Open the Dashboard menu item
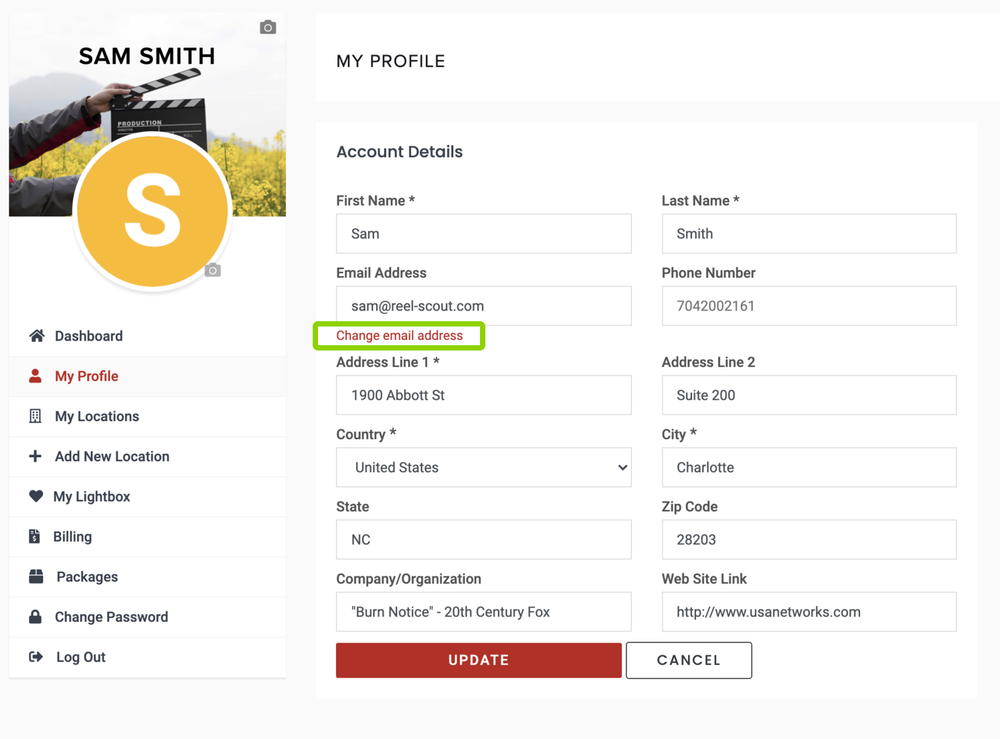The height and width of the screenshot is (739, 1000). point(88,336)
